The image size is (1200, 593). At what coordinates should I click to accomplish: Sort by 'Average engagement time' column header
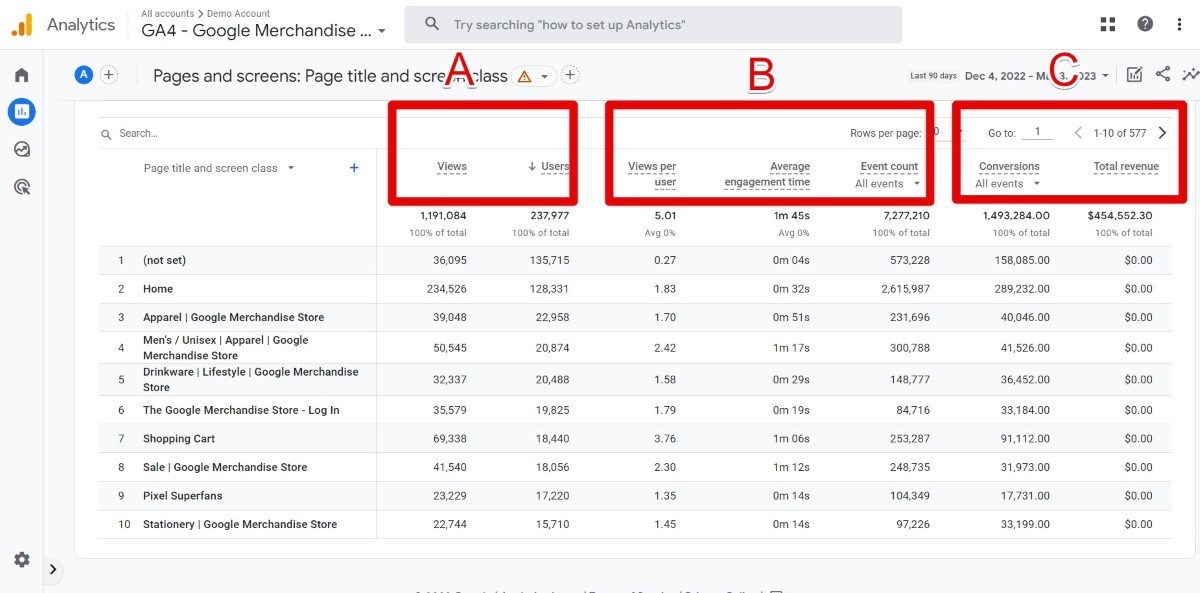(x=767, y=174)
